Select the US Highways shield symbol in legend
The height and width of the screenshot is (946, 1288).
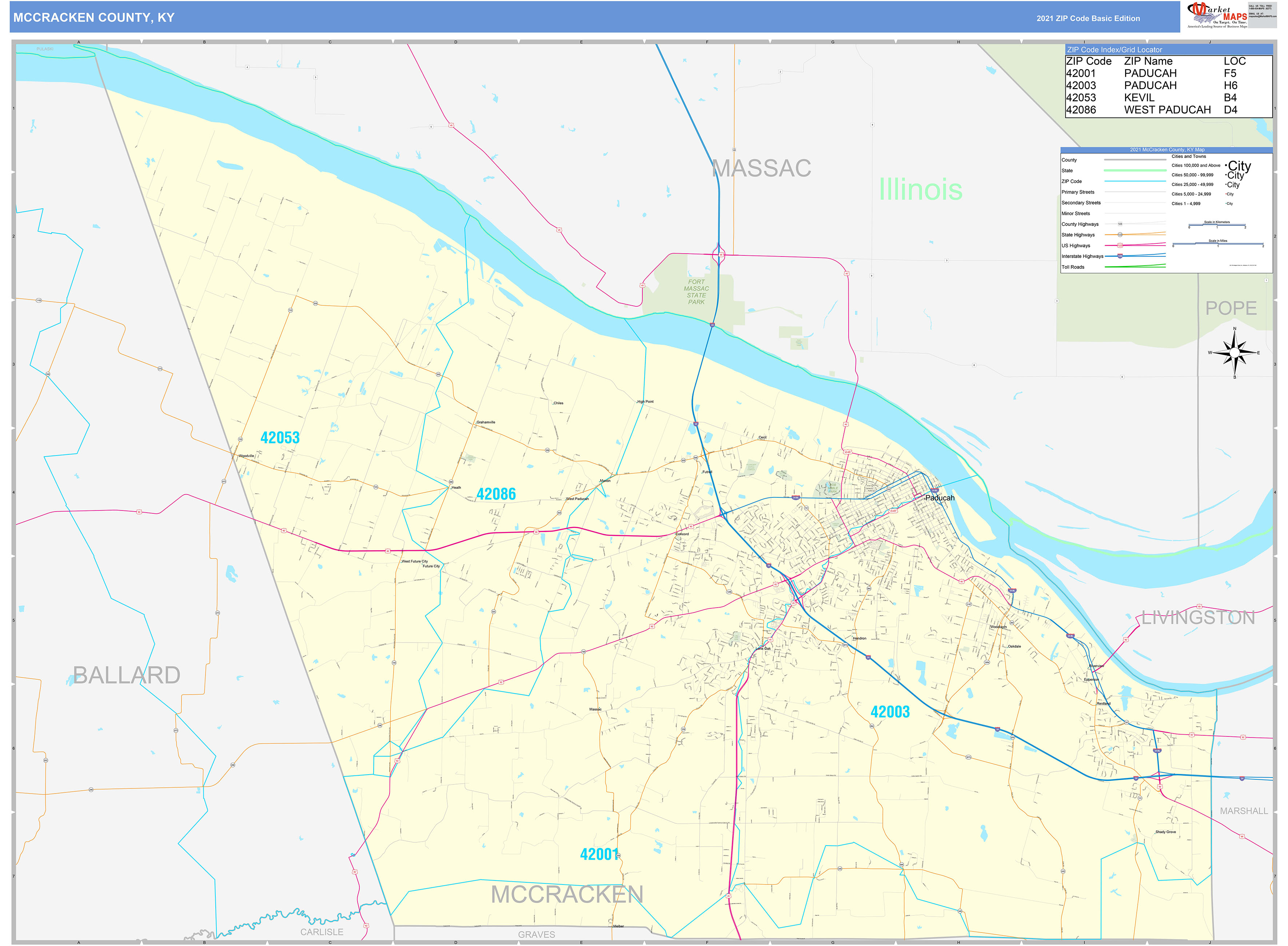click(1120, 246)
